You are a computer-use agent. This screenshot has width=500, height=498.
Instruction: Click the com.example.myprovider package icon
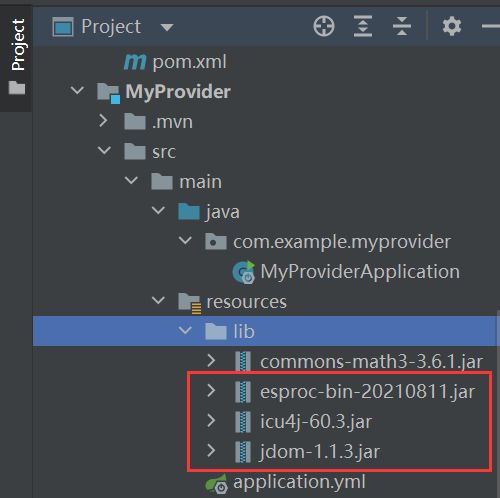click(216, 241)
